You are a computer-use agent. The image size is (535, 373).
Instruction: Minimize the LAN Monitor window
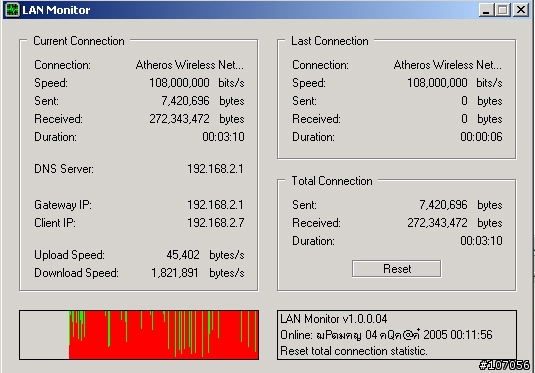[487, 10]
